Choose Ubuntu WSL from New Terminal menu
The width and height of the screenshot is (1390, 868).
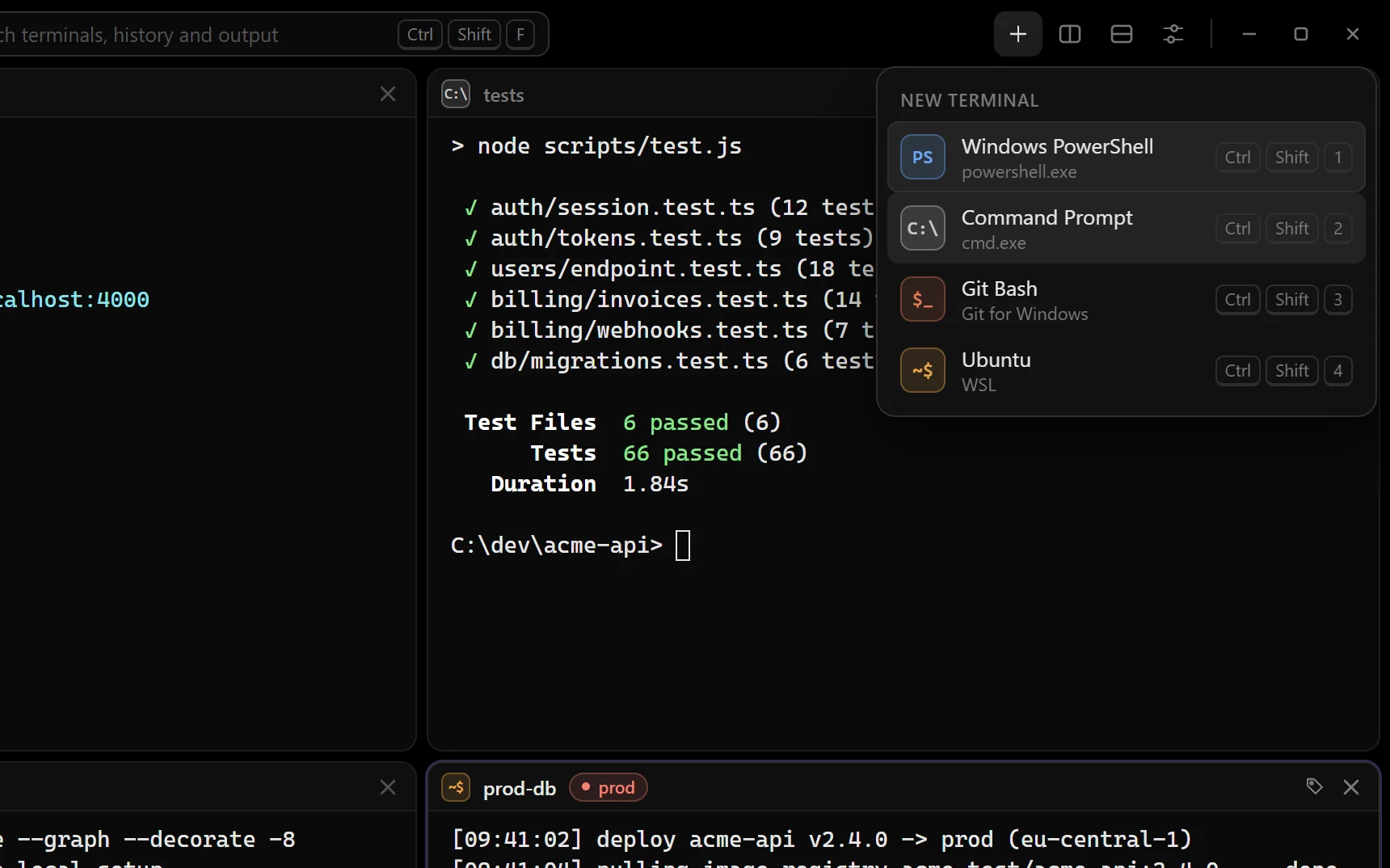(x=1126, y=370)
